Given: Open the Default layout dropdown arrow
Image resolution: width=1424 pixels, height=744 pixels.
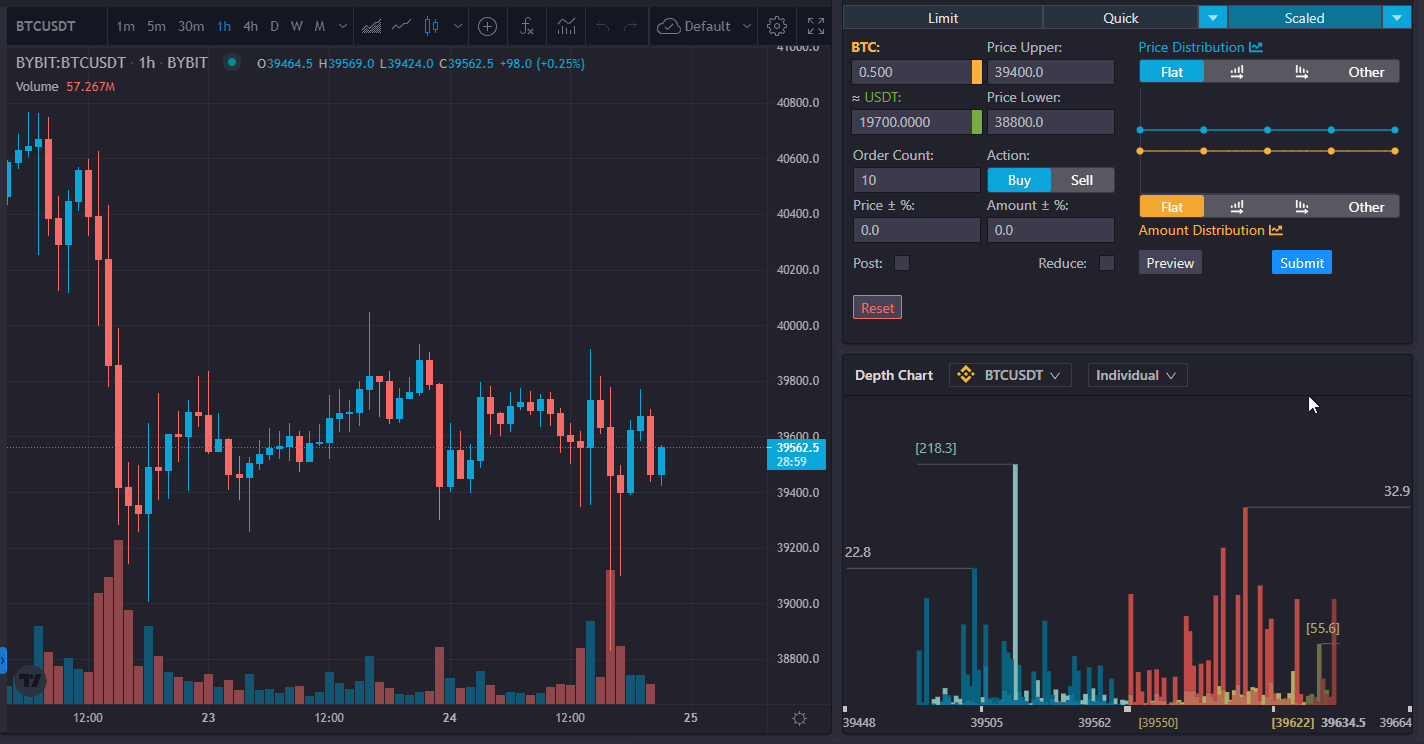Looking at the screenshot, I should (747, 26).
